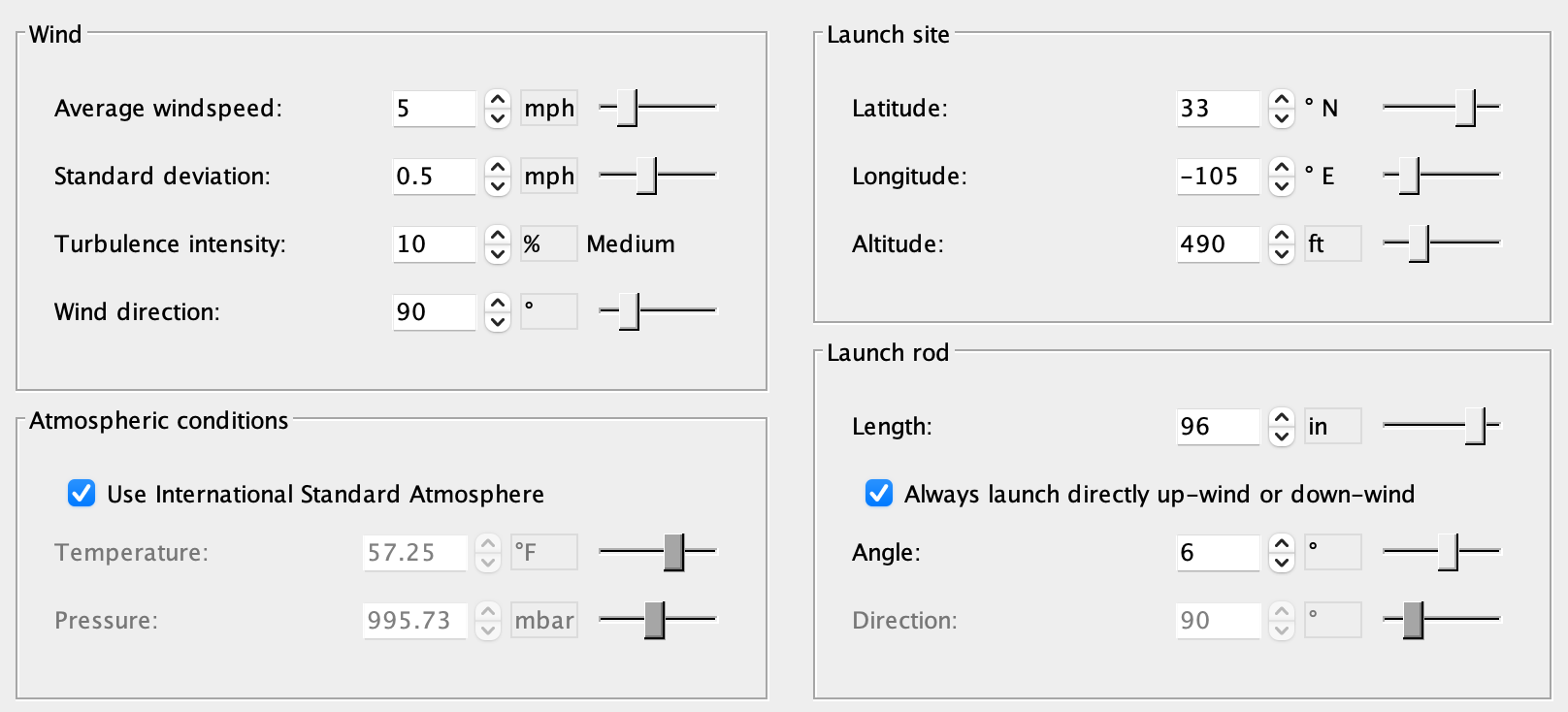Decrease wind direction stepper down arrow
The image size is (1568, 712).
click(497, 321)
